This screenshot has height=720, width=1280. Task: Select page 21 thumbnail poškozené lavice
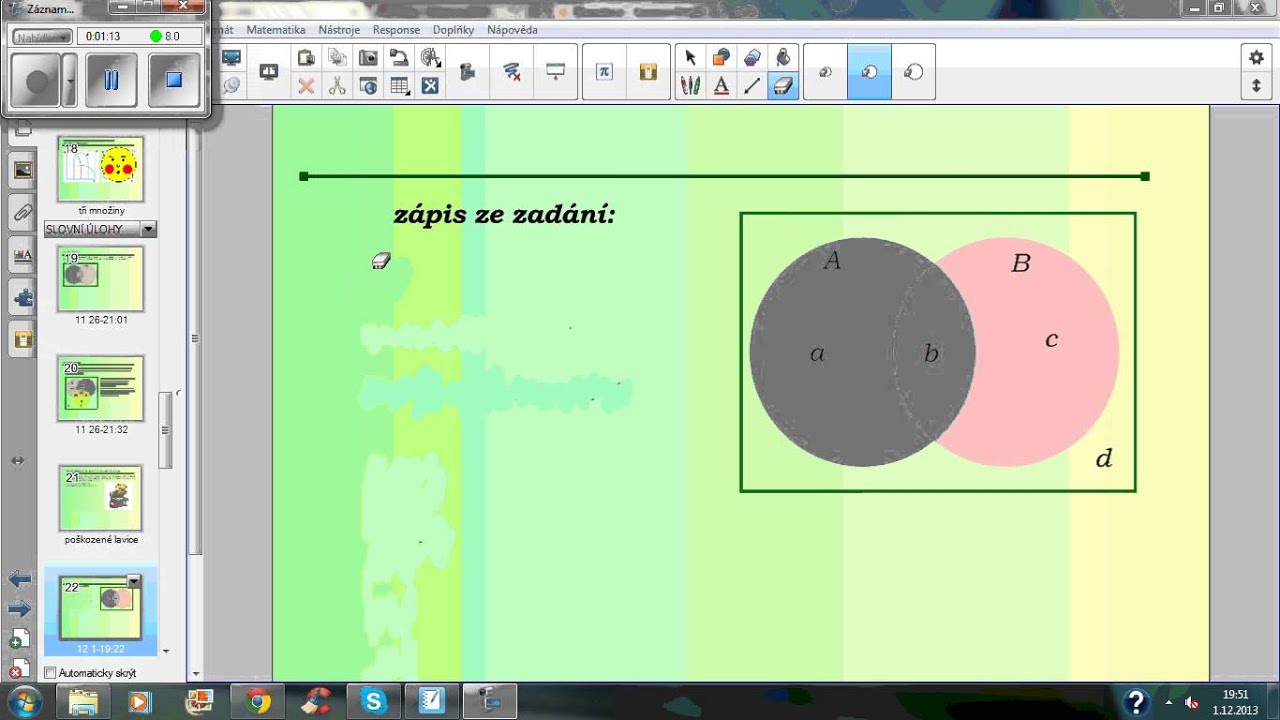pos(100,498)
